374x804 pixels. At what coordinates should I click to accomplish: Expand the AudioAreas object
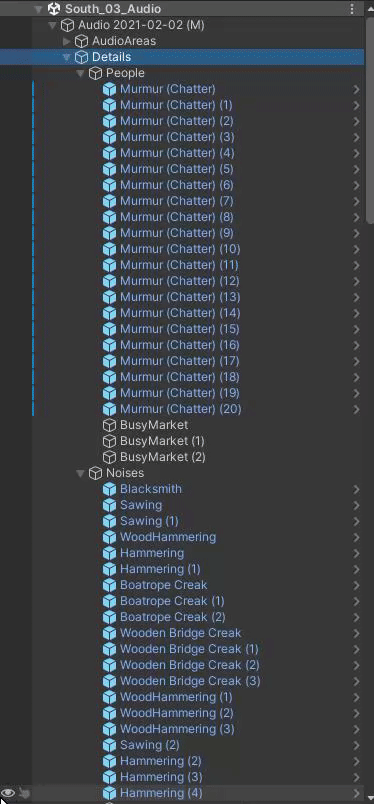coord(66,41)
